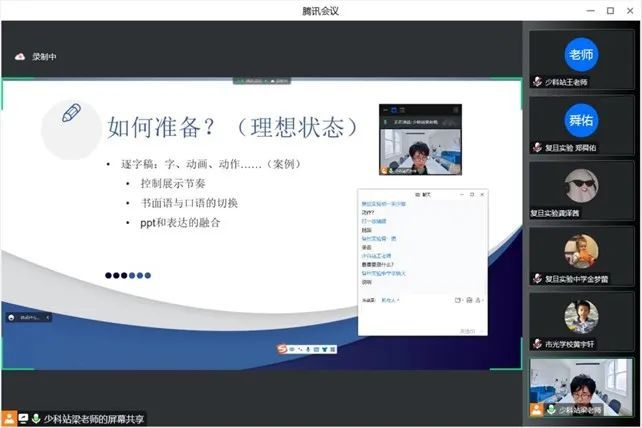The width and height of the screenshot is (642, 428).
Task: Click the middle of the three chat toolbar icons
Action: click(469, 300)
